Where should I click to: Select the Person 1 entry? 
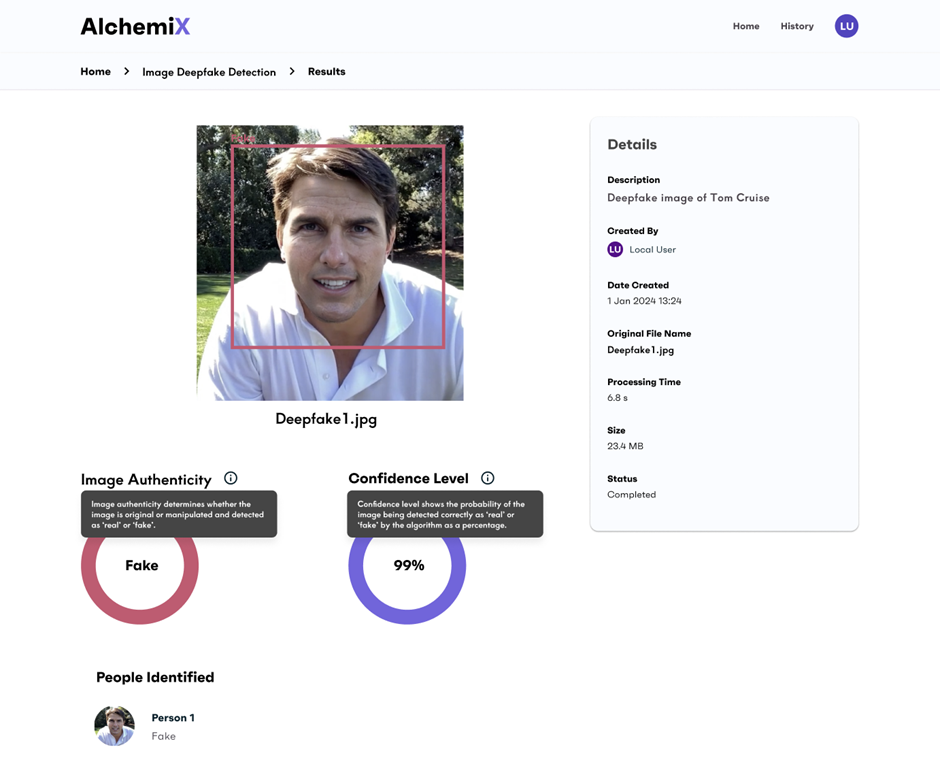click(172, 717)
